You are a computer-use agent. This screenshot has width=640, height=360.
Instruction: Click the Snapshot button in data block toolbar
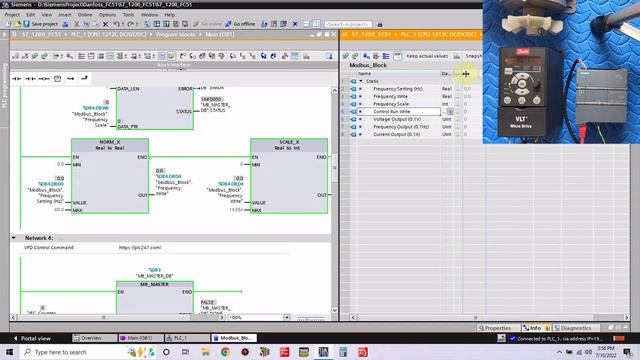[473, 56]
